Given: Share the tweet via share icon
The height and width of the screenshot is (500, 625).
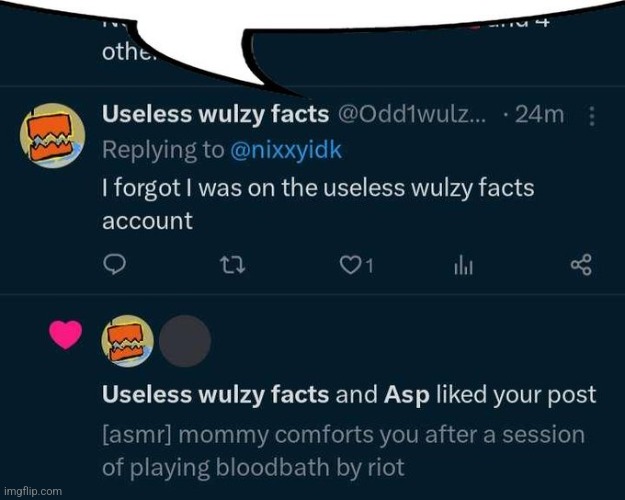Looking at the screenshot, I should pos(581,265).
